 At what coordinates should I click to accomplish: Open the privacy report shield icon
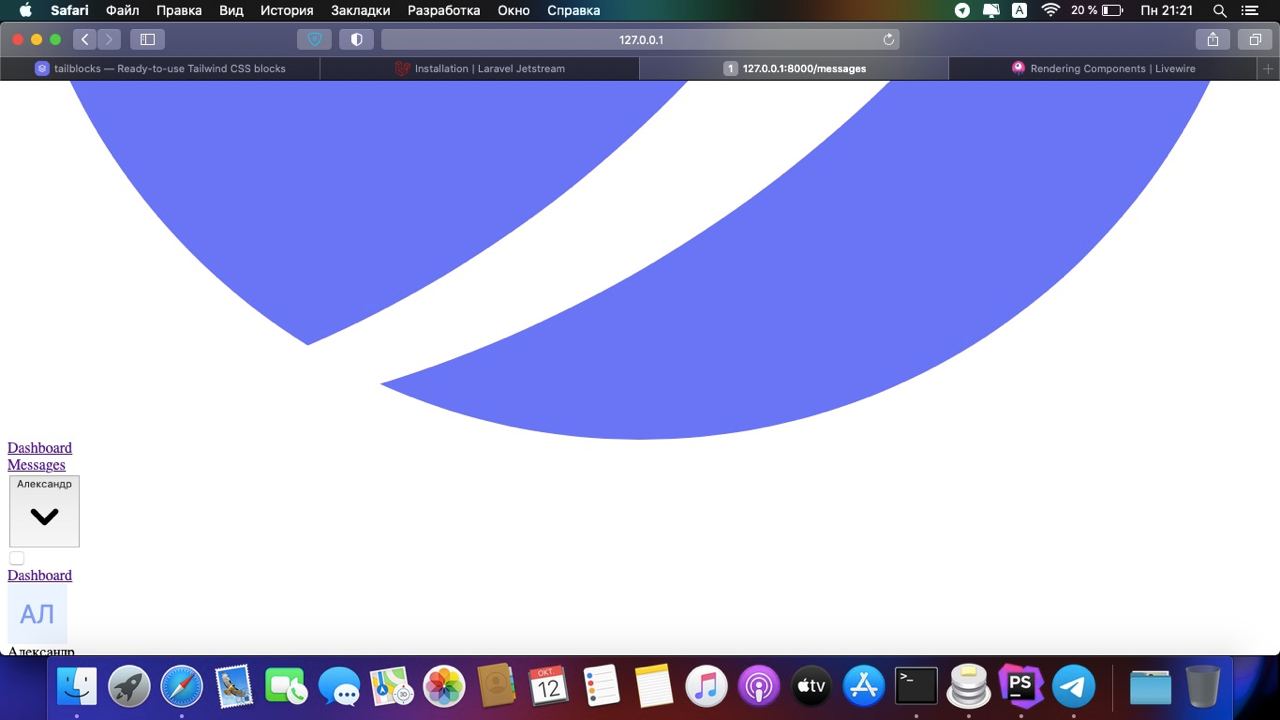tap(356, 39)
